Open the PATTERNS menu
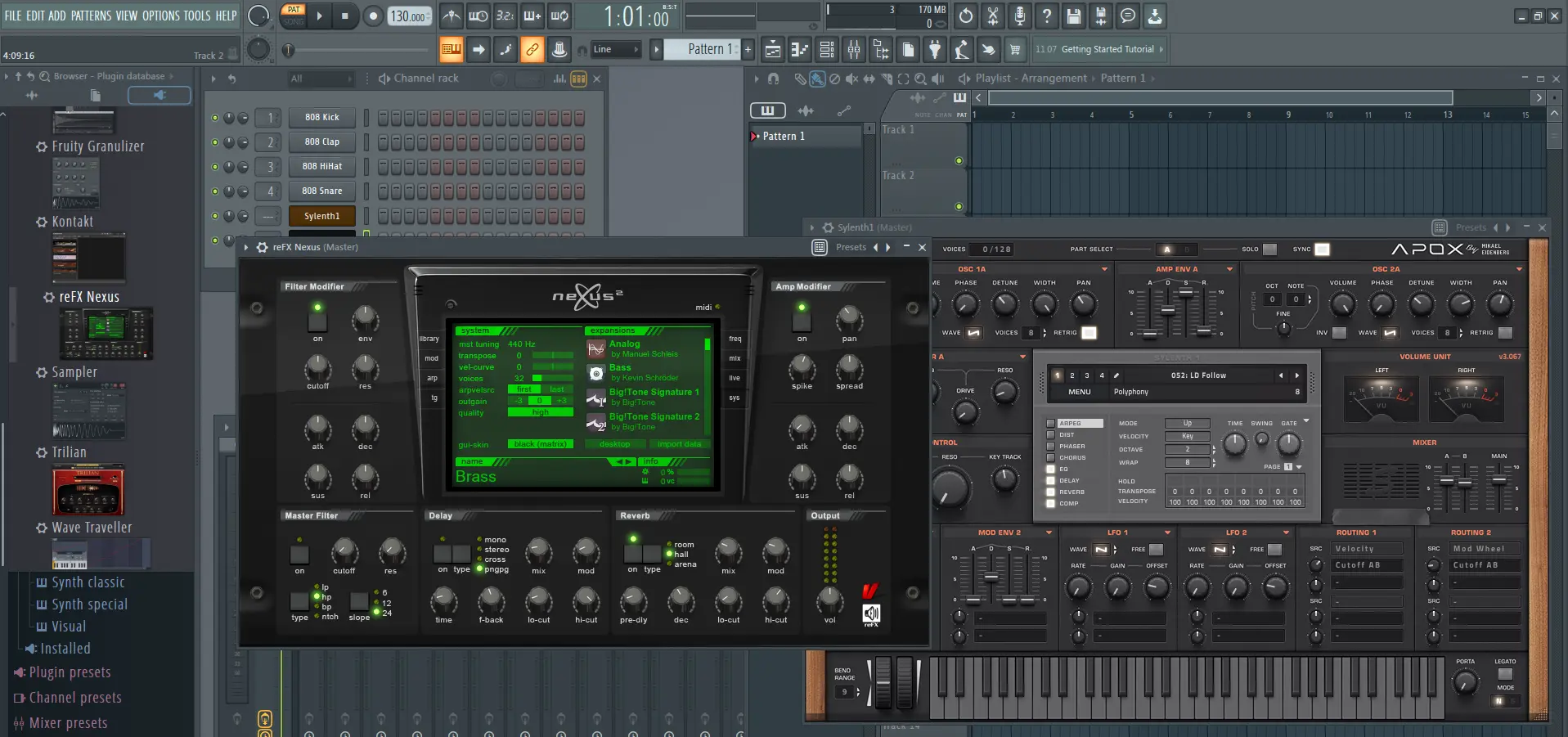 tap(90, 16)
